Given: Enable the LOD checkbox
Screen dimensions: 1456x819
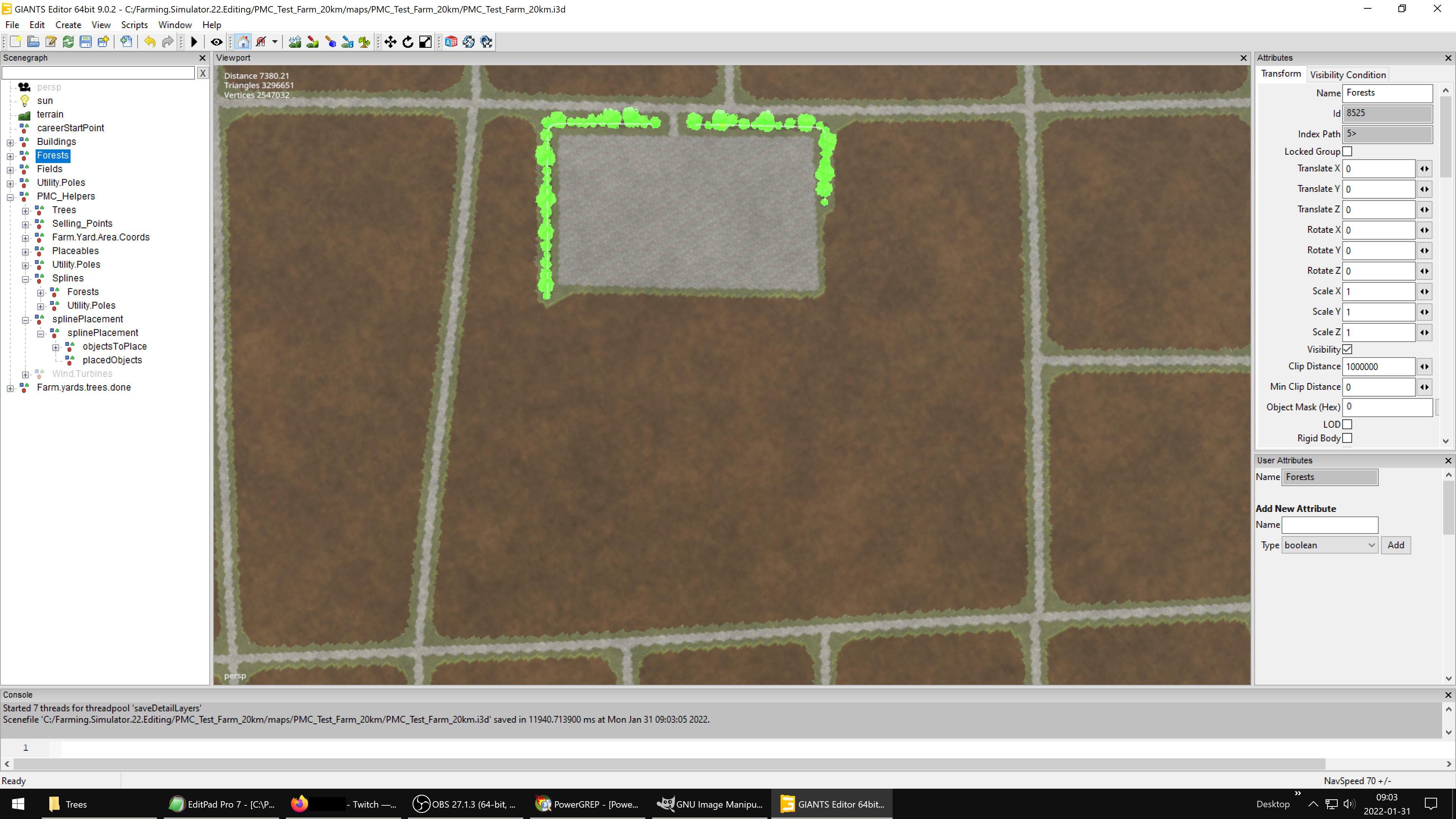Looking at the screenshot, I should coord(1348,425).
